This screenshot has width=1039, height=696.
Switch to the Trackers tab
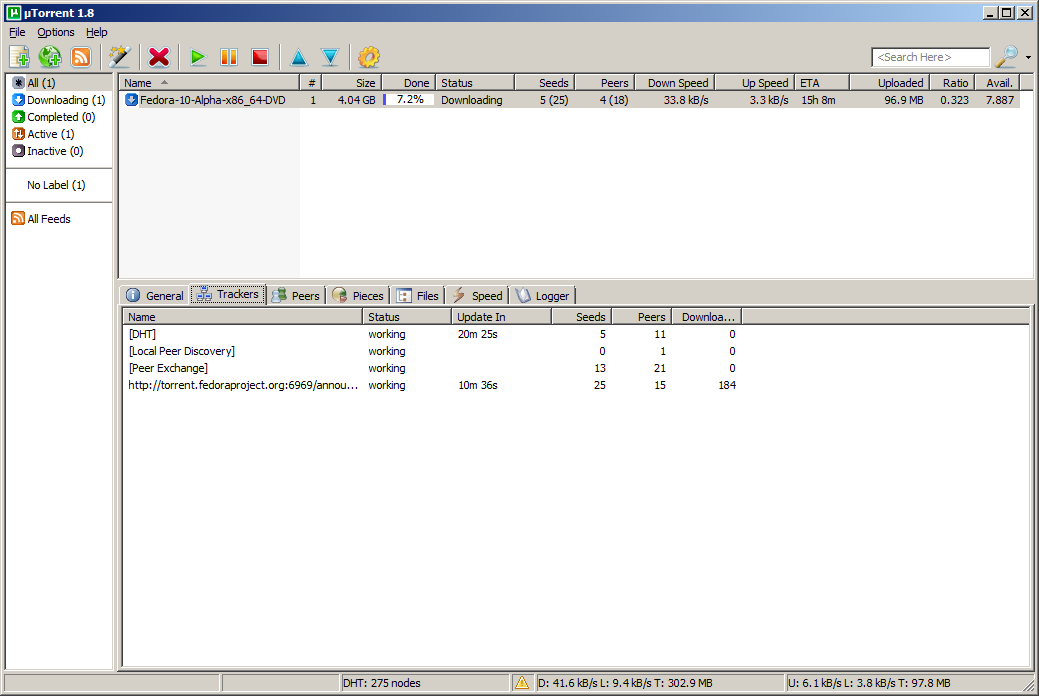[x=229, y=294]
